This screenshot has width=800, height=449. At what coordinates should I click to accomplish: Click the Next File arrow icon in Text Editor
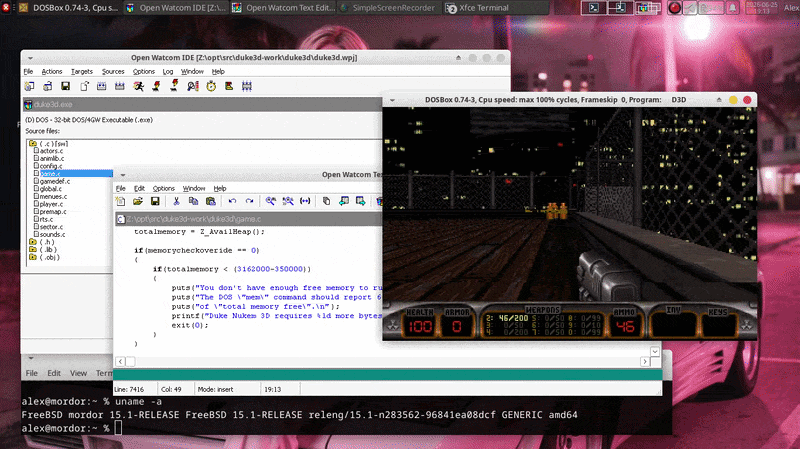361,202
